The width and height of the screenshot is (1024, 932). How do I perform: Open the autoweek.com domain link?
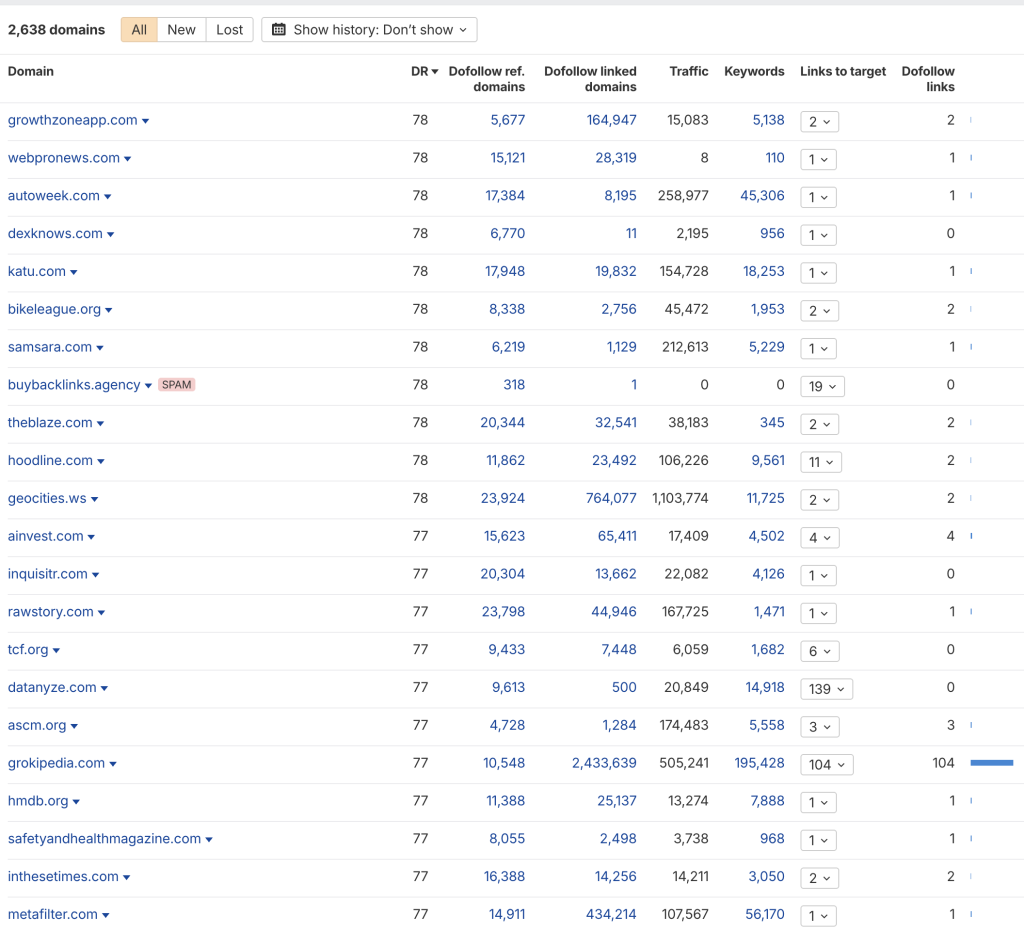pyautogui.click(x=54, y=196)
